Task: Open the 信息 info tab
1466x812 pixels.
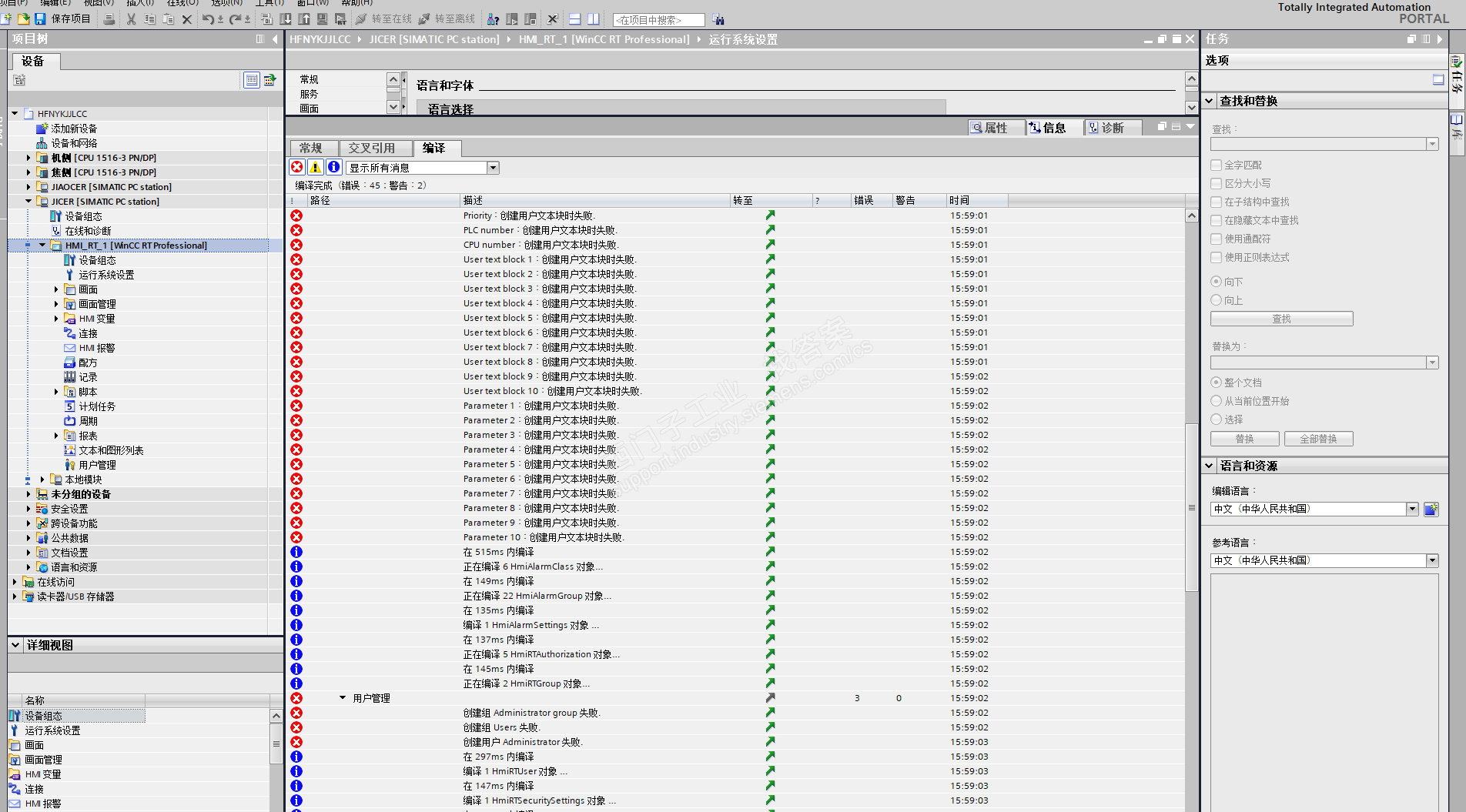Action: pyautogui.click(x=1053, y=128)
